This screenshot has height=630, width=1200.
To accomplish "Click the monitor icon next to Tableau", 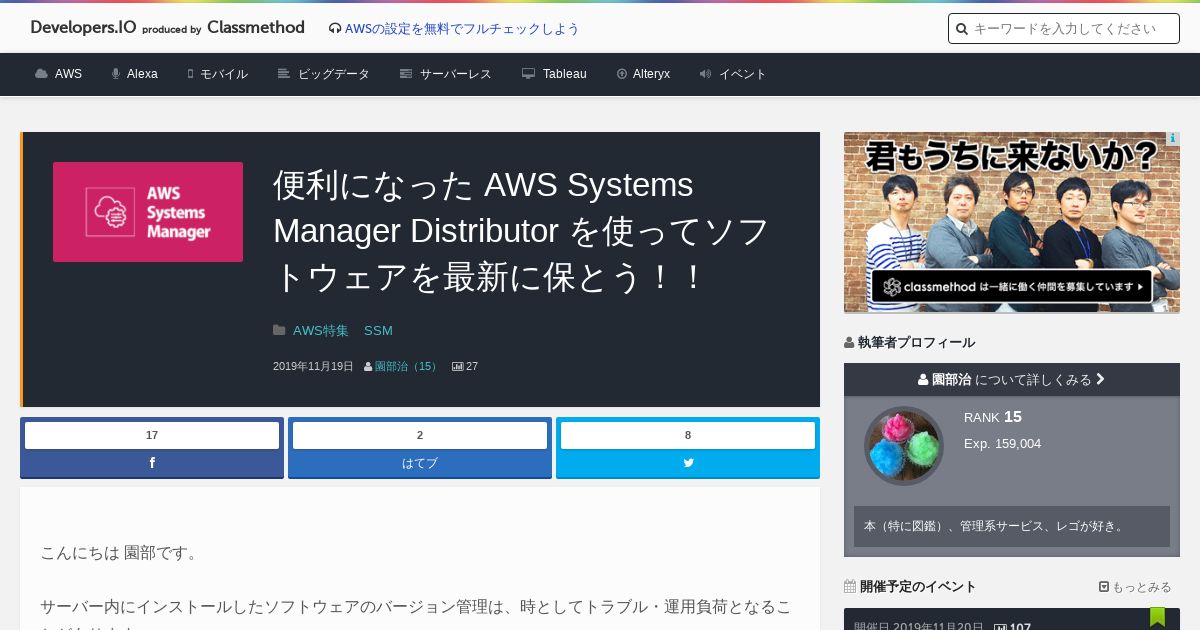I will pyautogui.click(x=529, y=74).
